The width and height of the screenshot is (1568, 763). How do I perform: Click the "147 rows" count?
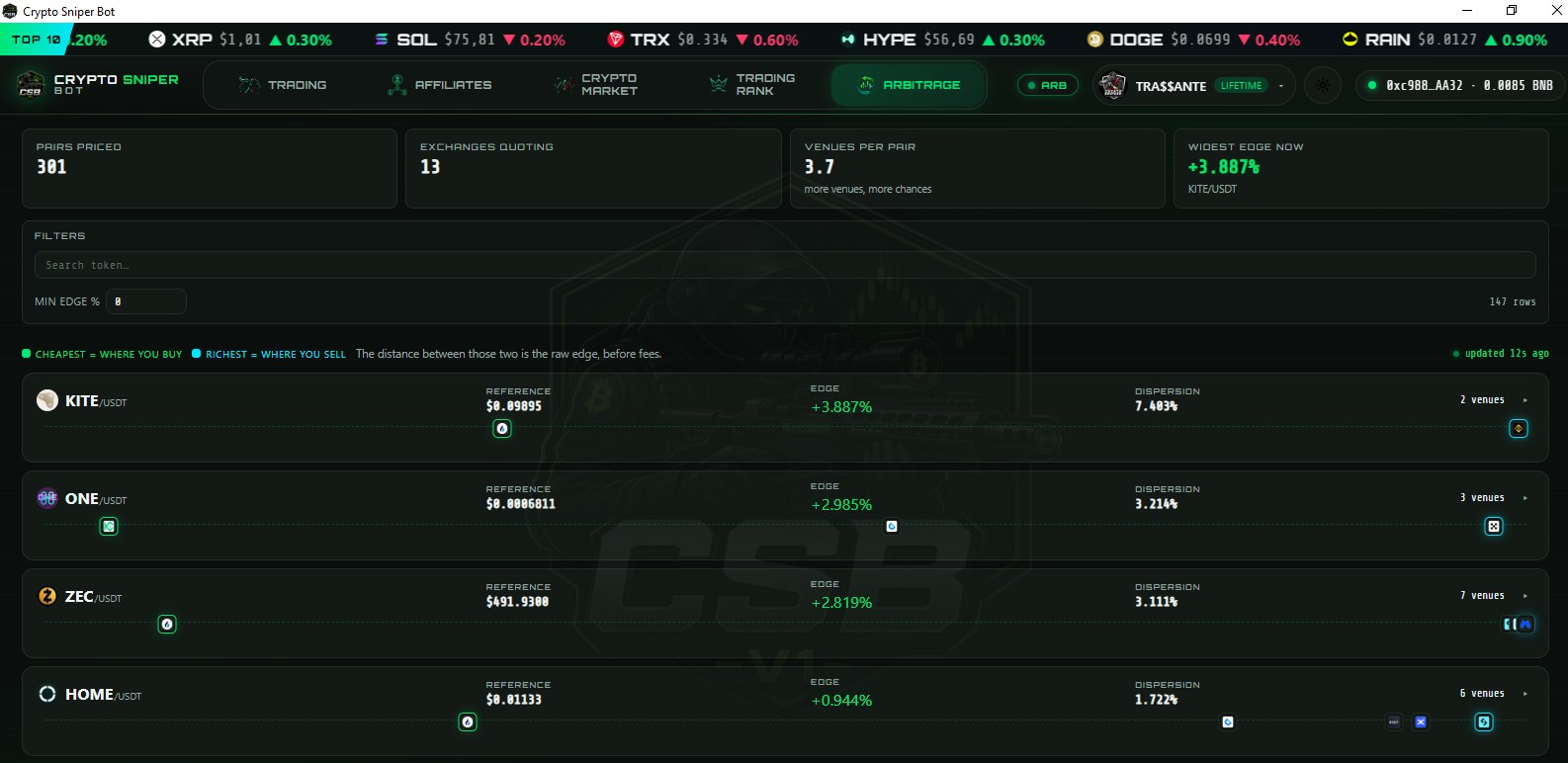(1513, 301)
